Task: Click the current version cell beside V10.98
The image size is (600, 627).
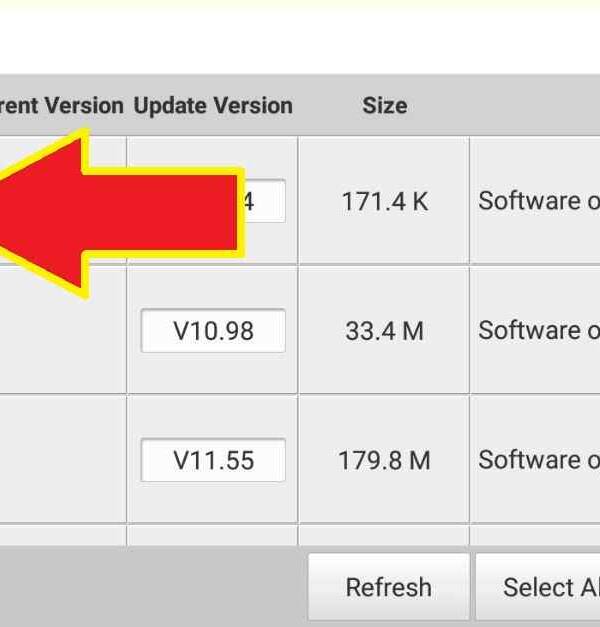Action: (63, 331)
